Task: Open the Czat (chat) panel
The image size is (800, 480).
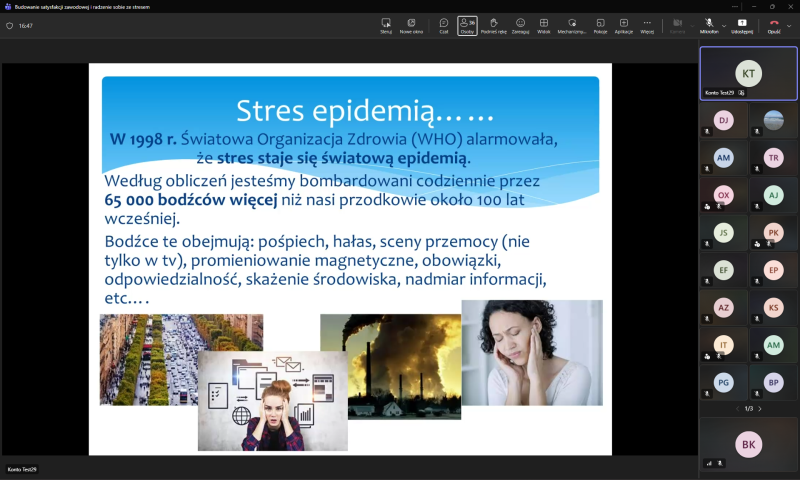Action: 444,25
